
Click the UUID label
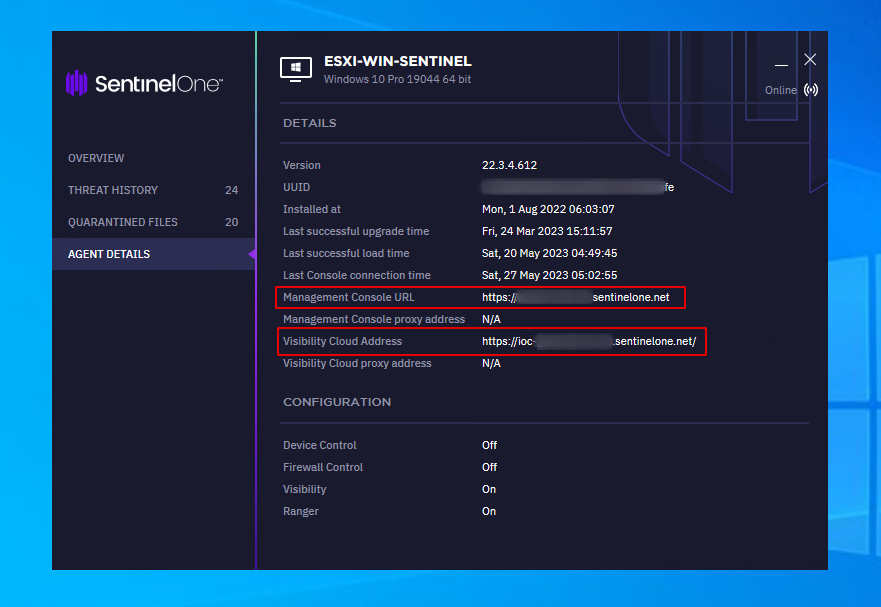(297, 187)
